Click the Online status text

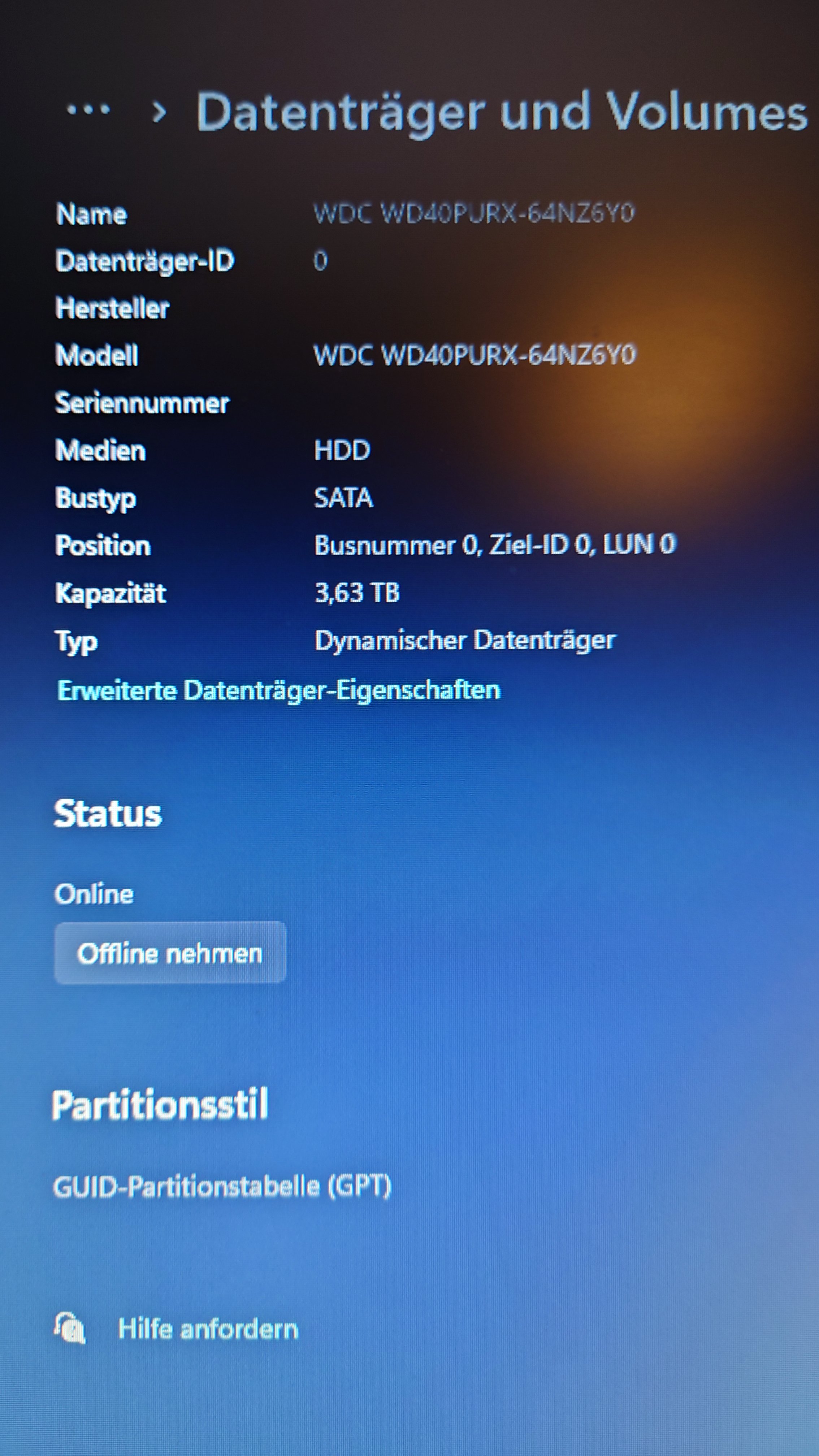[x=94, y=894]
